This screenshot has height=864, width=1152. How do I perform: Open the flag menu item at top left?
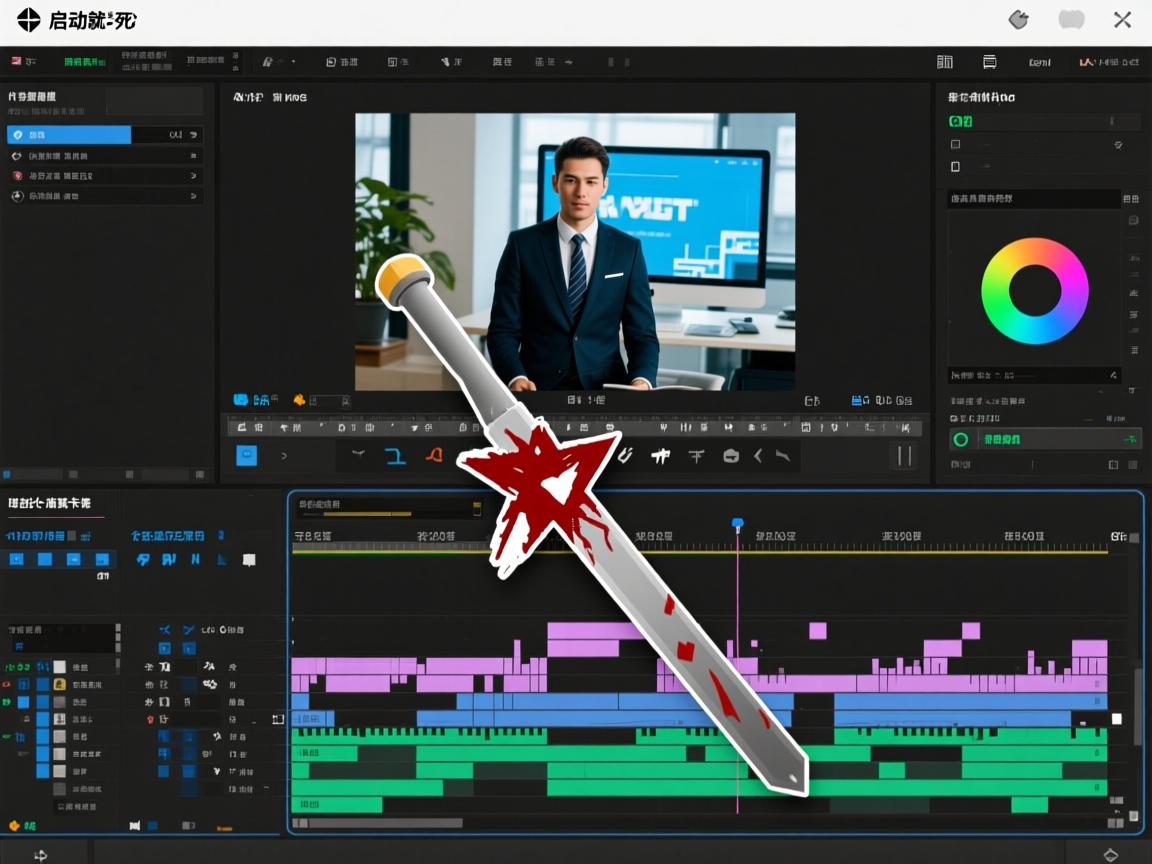pyautogui.click(x=18, y=62)
